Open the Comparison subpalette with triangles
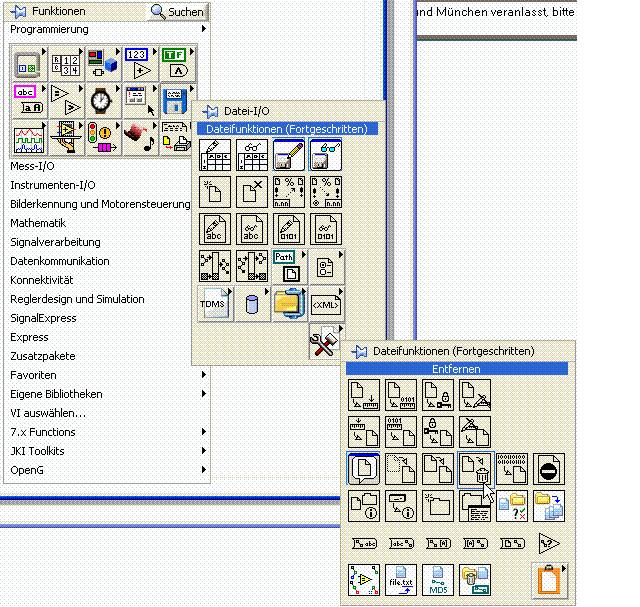The width and height of the screenshot is (640, 607). 66,100
